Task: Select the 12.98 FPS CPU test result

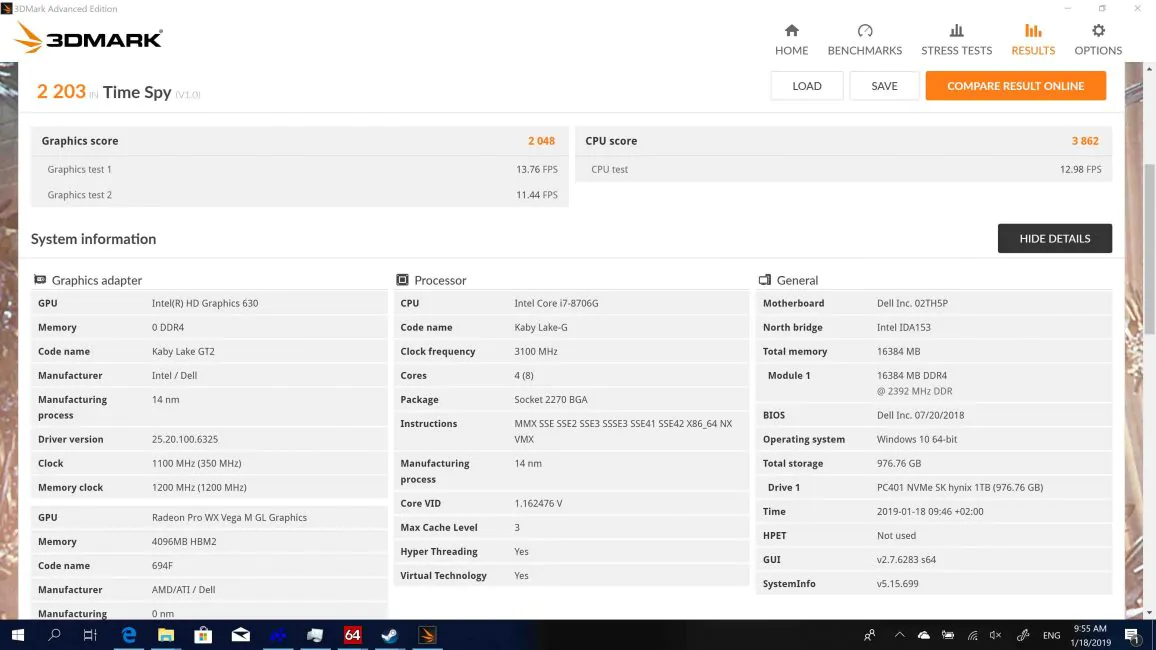Action: [x=1080, y=170]
